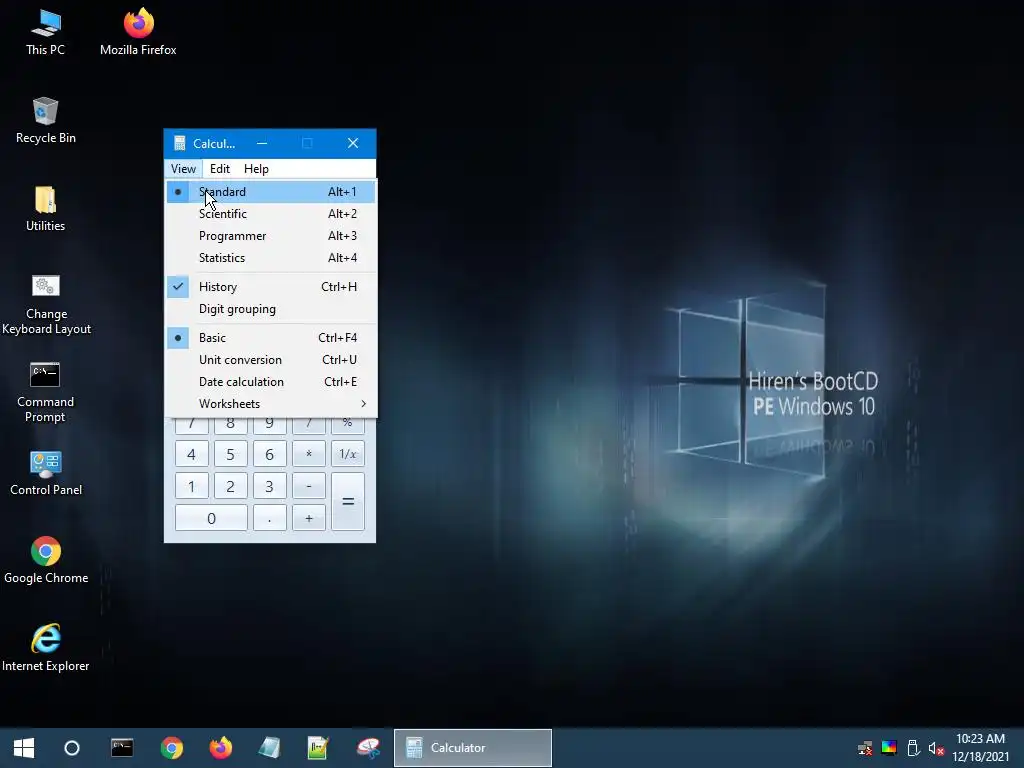
Task: Switch to Statistics mode
Action: coord(270,258)
